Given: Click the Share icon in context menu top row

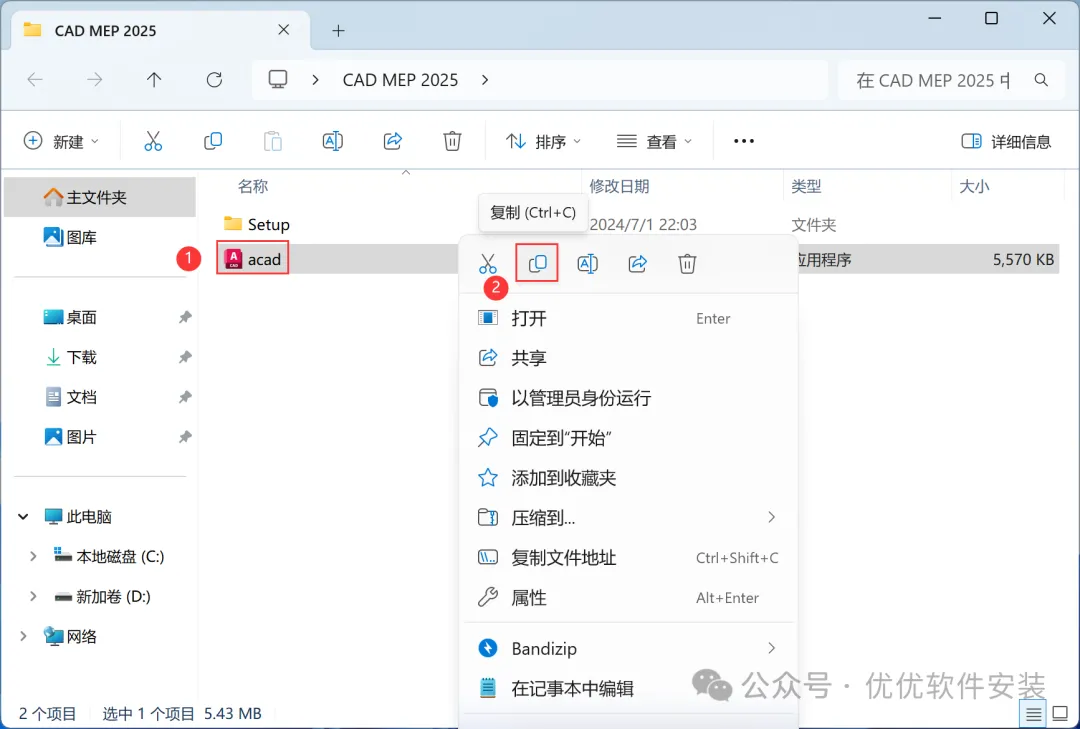Looking at the screenshot, I should point(638,263).
